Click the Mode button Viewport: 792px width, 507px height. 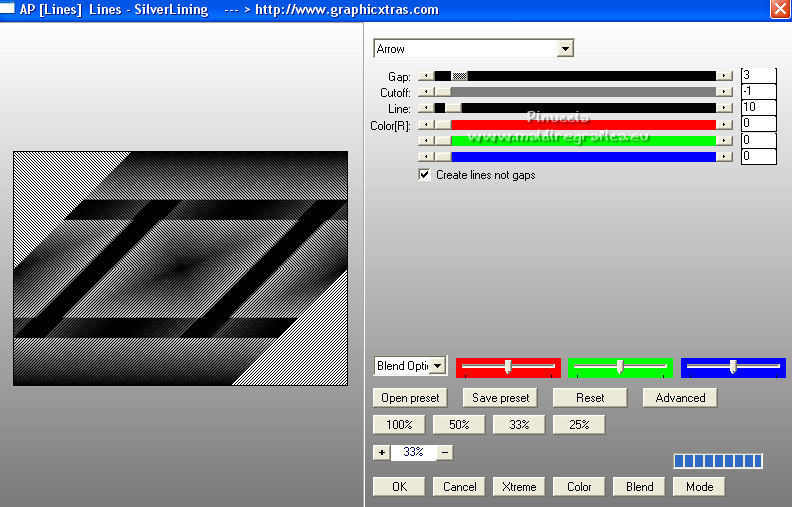[699, 487]
